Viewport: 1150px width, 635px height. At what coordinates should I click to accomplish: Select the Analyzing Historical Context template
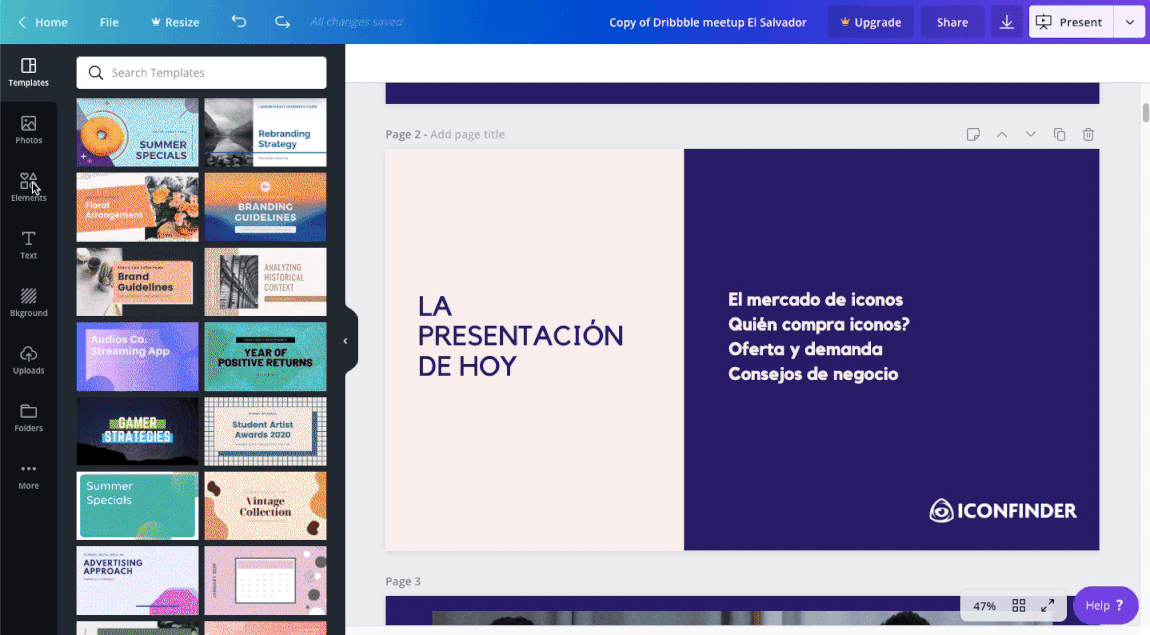pos(265,282)
